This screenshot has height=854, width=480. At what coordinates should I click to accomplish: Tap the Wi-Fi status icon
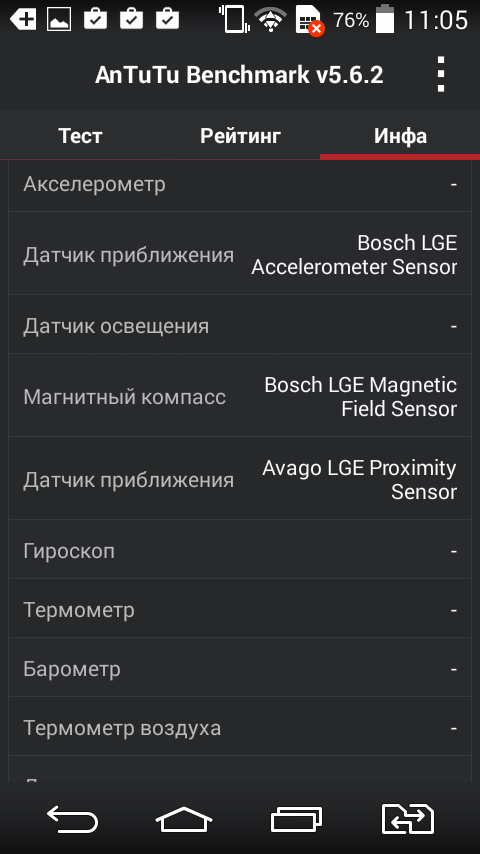pos(271,20)
